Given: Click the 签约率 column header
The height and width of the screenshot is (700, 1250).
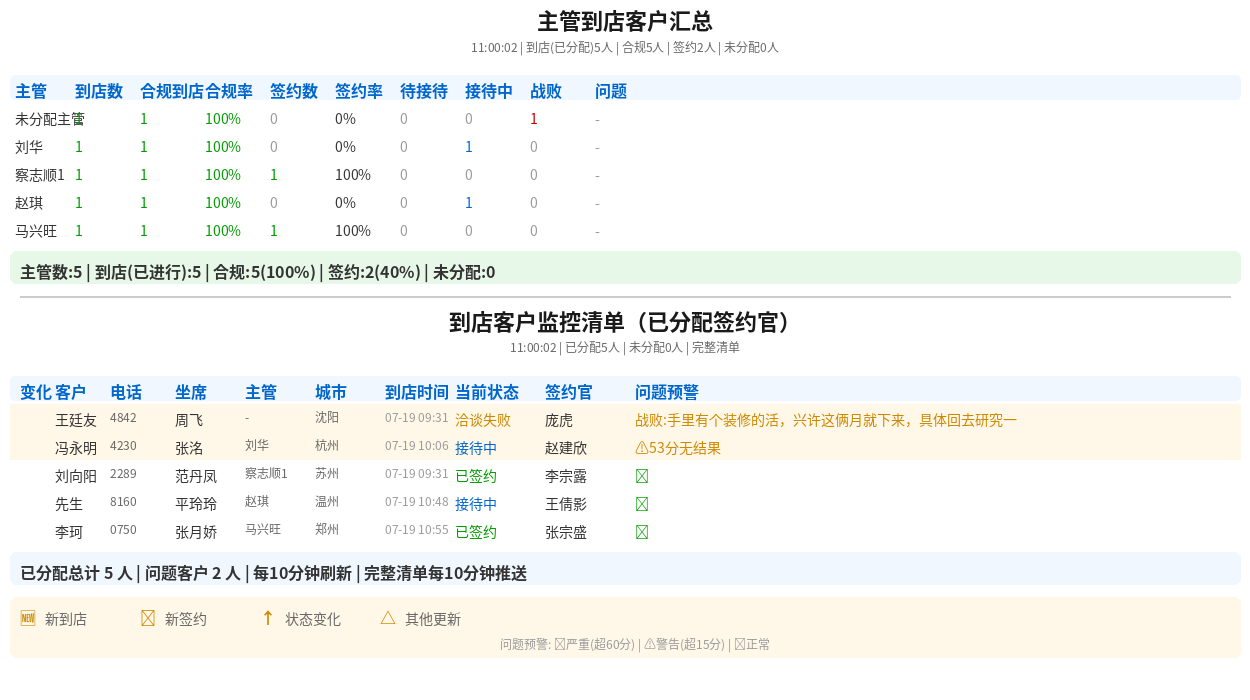Looking at the screenshot, I should 359,91.
